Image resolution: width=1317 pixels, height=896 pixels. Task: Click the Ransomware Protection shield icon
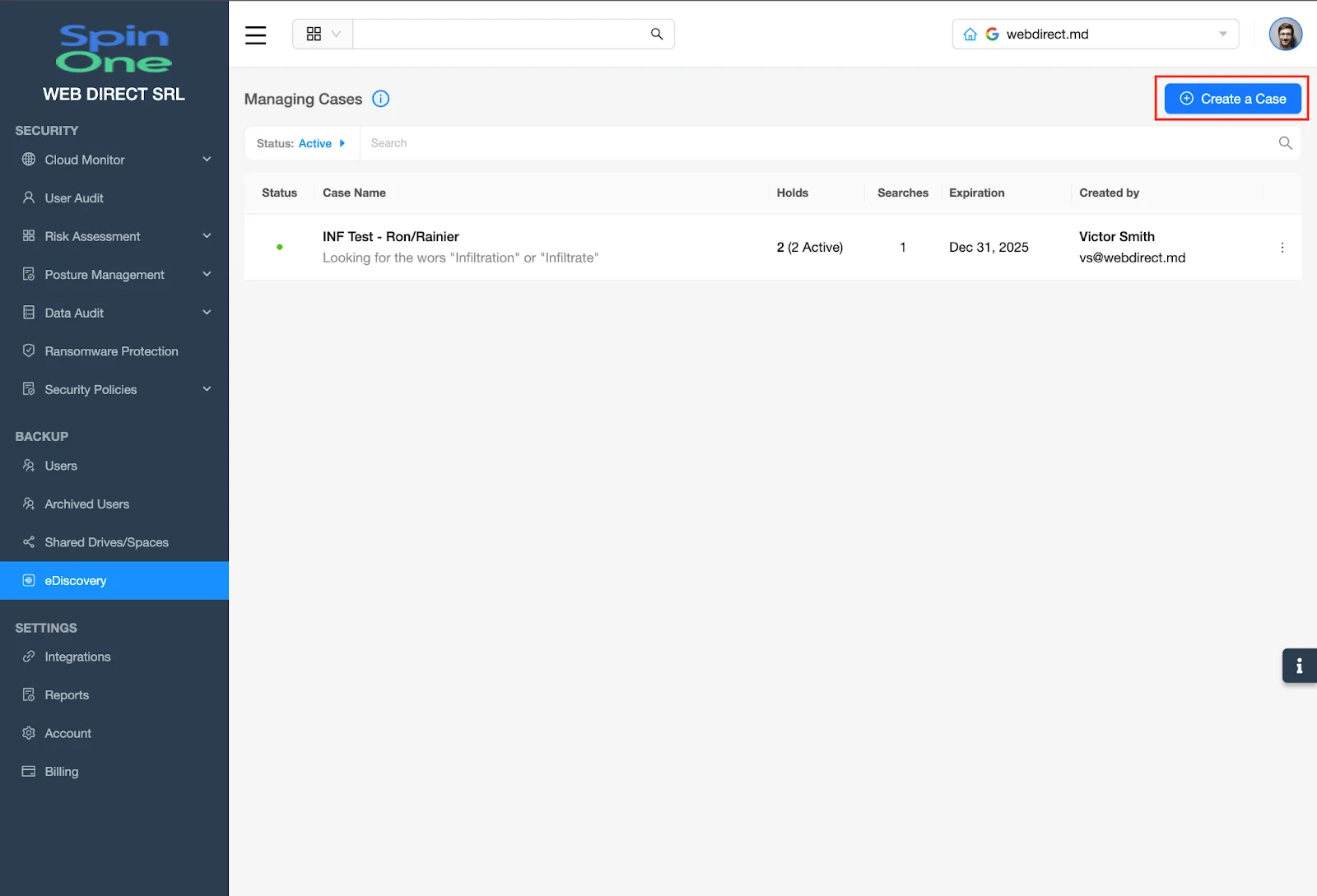point(28,351)
